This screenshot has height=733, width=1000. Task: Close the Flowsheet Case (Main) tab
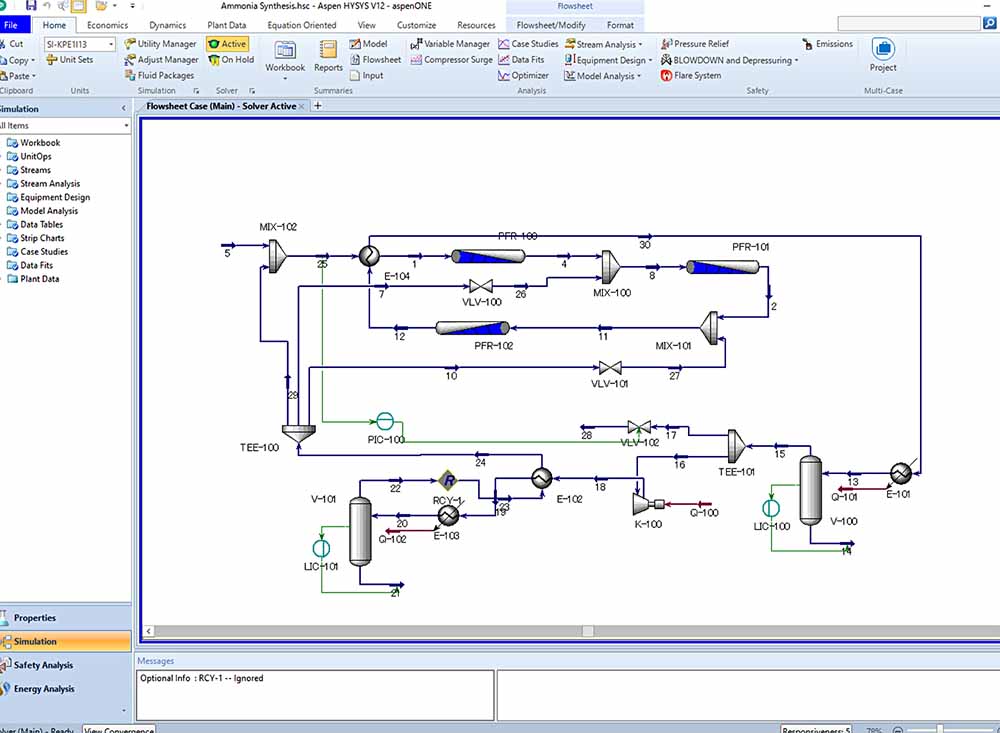(x=302, y=107)
